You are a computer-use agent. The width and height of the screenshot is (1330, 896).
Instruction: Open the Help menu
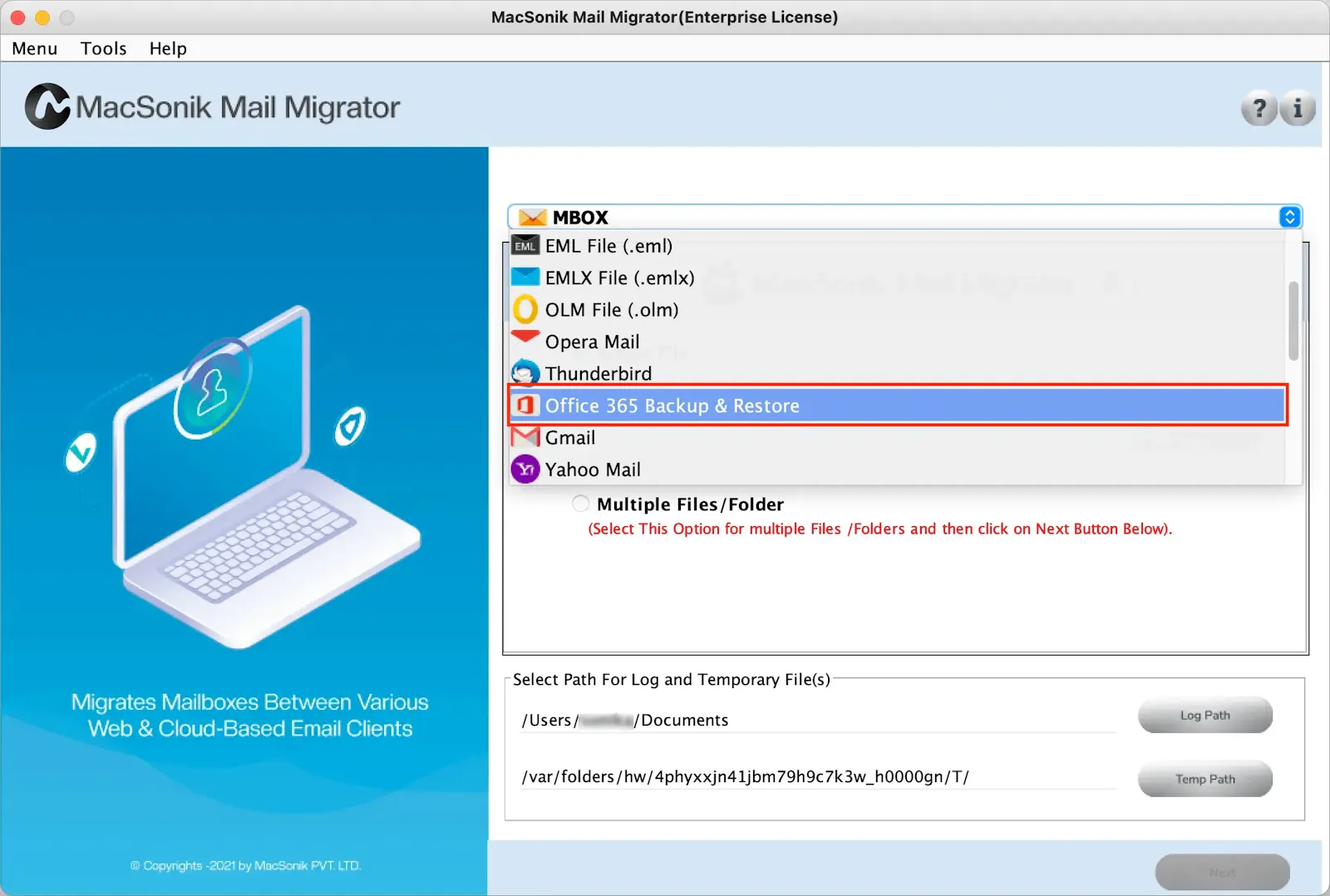(168, 48)
